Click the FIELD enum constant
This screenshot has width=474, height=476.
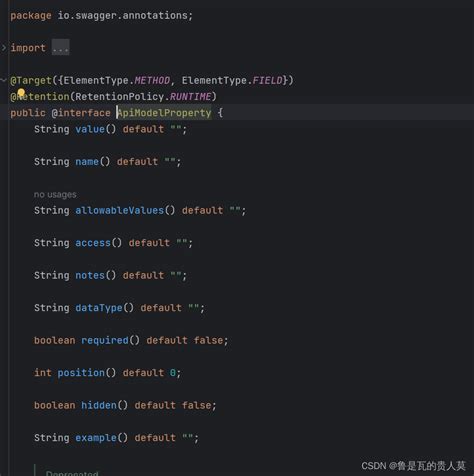(x=267, y=80)
